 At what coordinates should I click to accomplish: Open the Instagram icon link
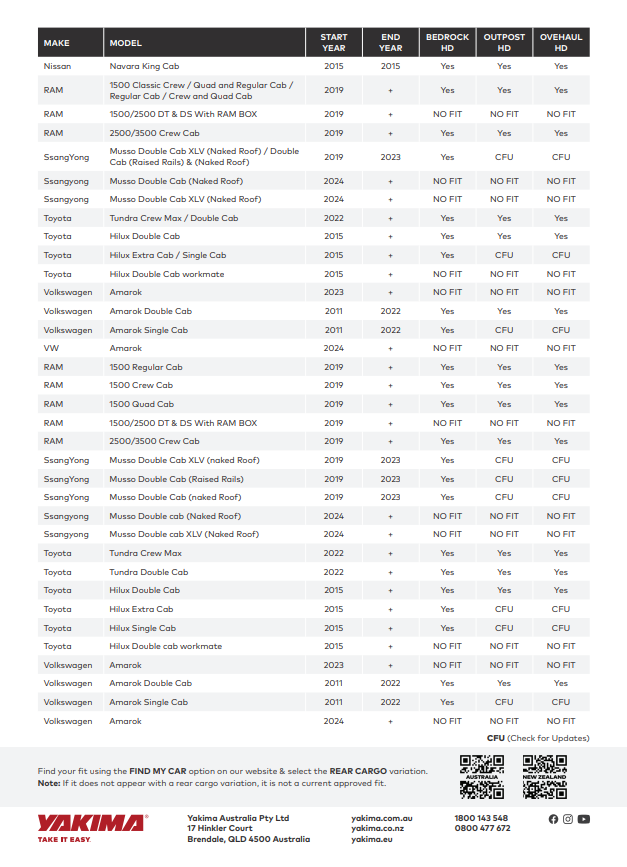[568, 819]
